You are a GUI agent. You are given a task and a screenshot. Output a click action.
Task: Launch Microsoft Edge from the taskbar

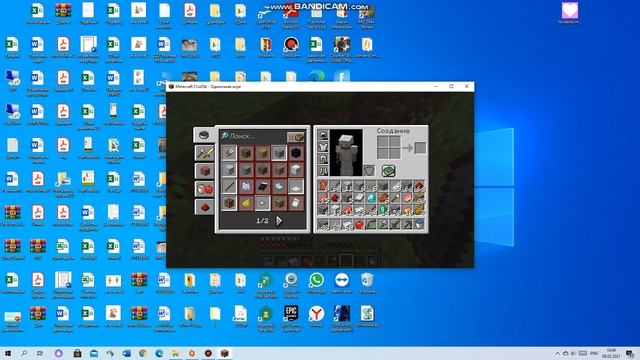click(x=159, y=353)
